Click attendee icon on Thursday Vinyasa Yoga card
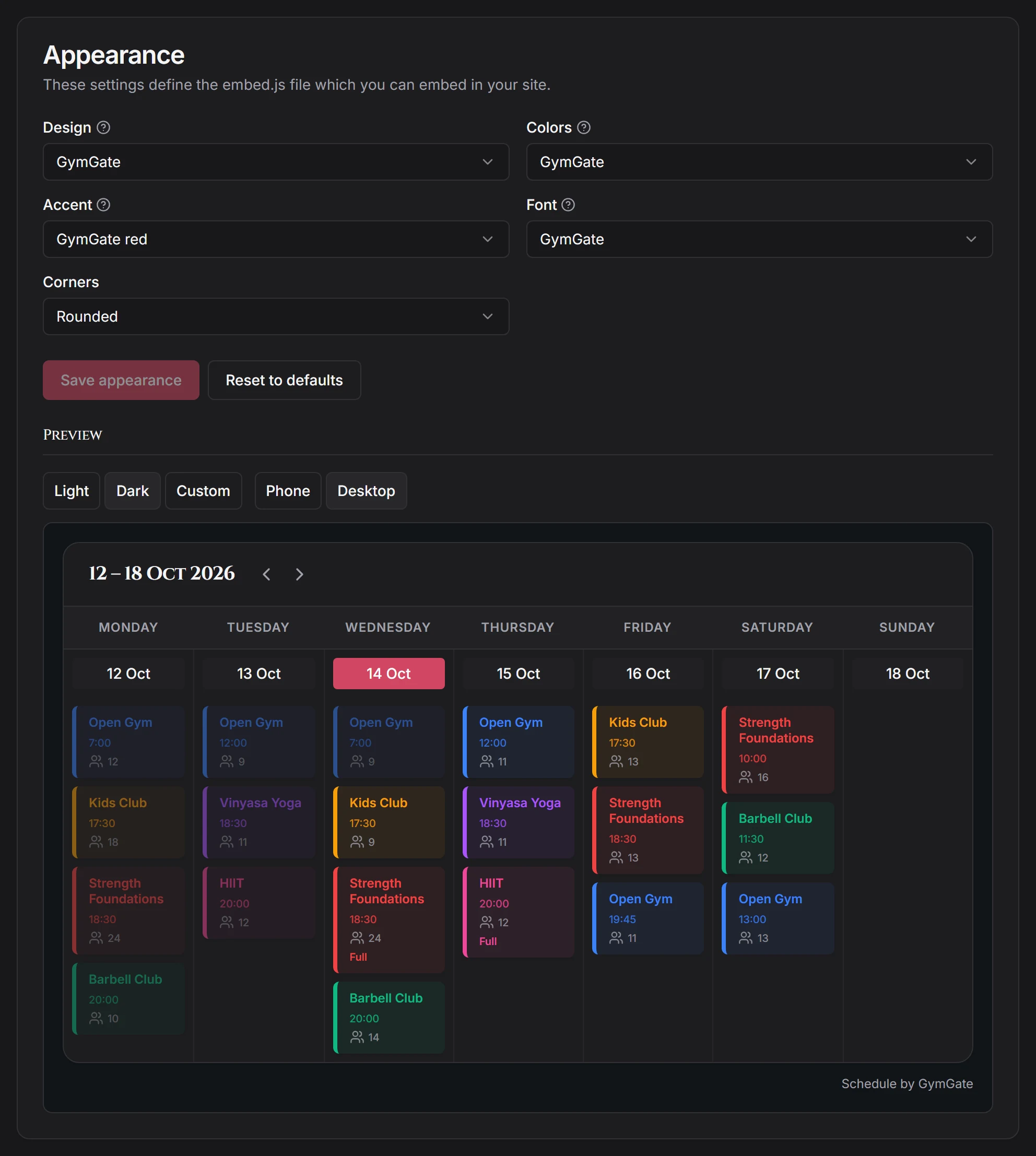Screen dimensions: 1036x1156 [487, 841]
